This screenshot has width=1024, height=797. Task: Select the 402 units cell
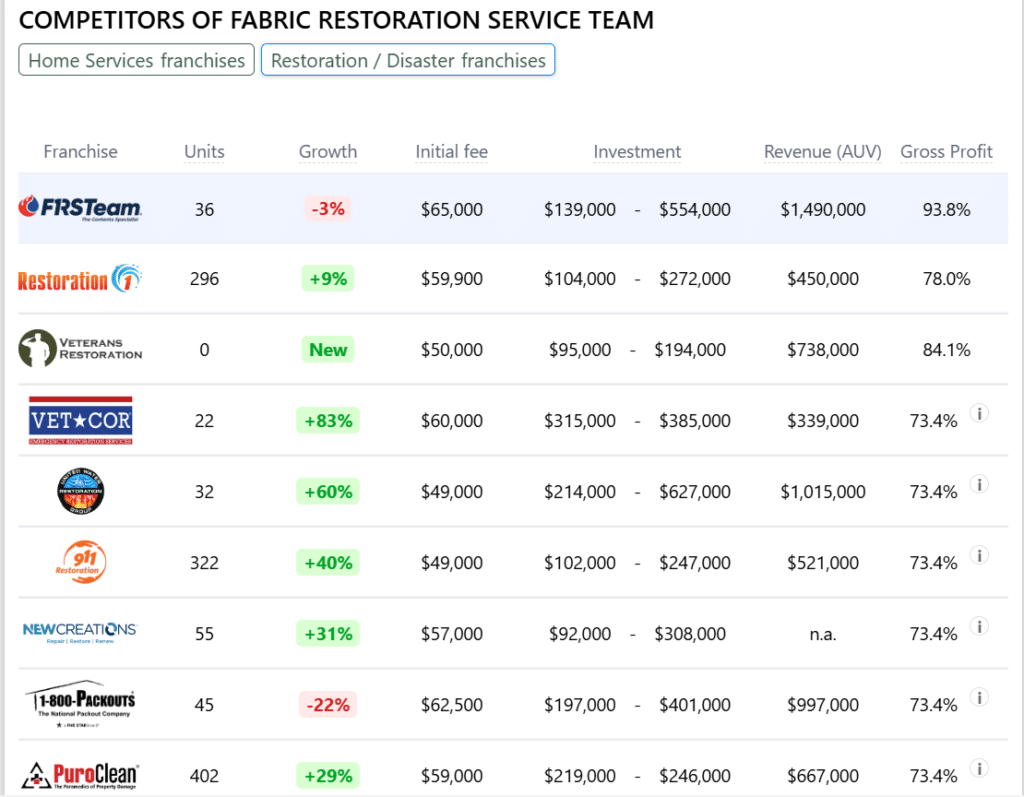204,776
